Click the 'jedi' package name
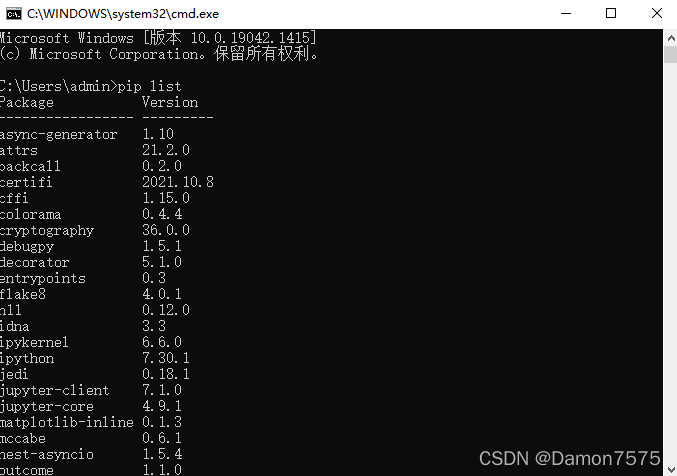Viewport: 677px width, 476px height. point(14,374)
